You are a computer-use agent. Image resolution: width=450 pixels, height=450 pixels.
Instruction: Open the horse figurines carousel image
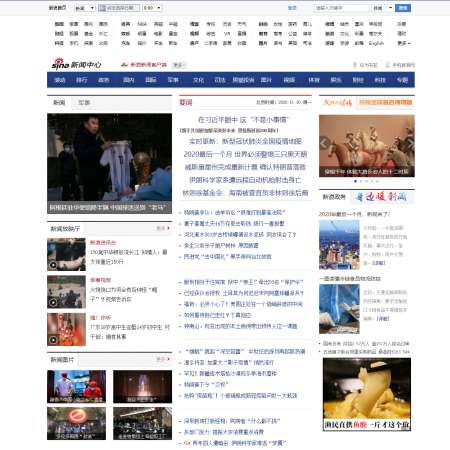pyautogui.click(x=367, y=146)
